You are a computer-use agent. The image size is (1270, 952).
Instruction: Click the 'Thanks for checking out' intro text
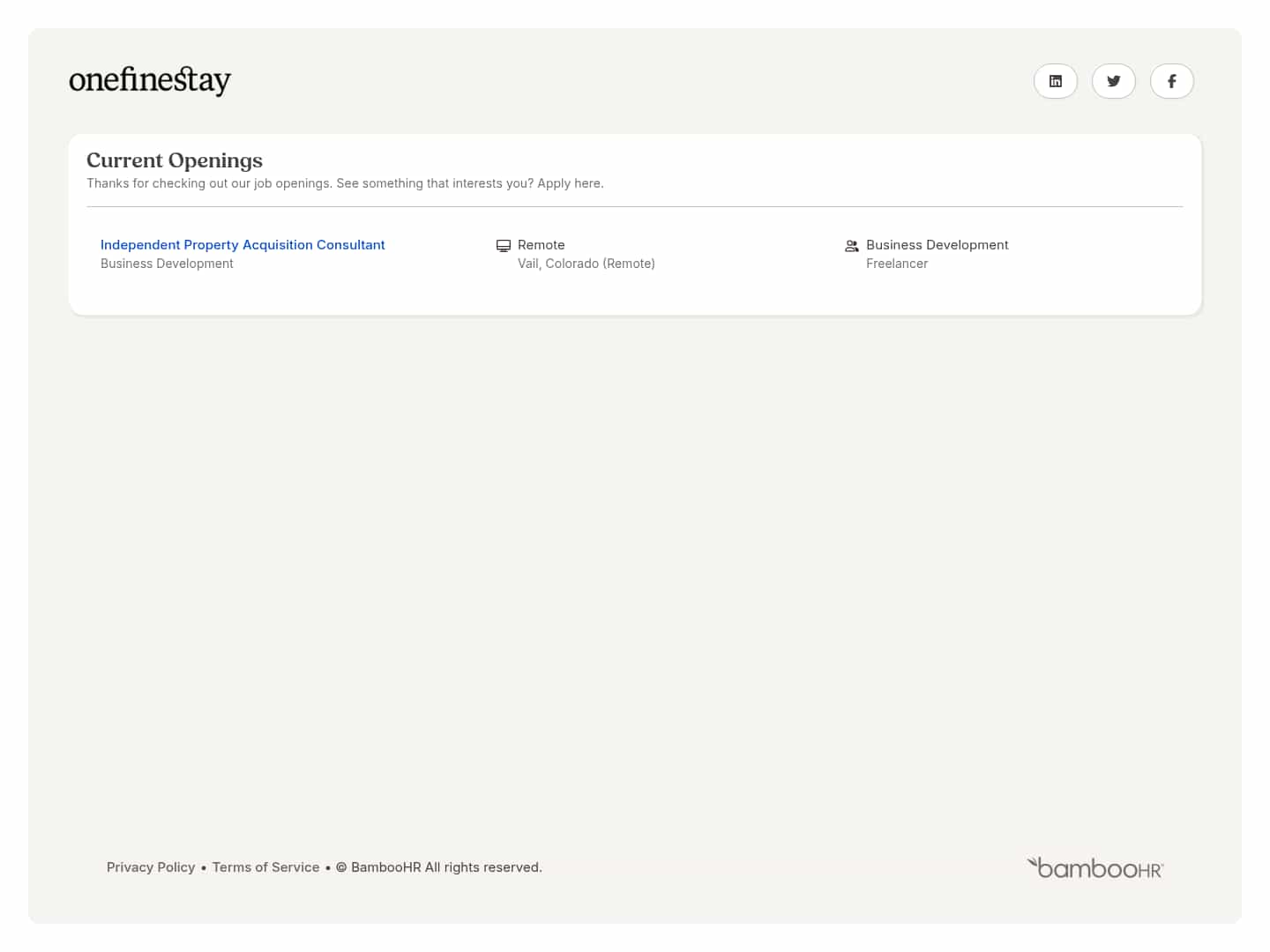[x=345, y=183]
